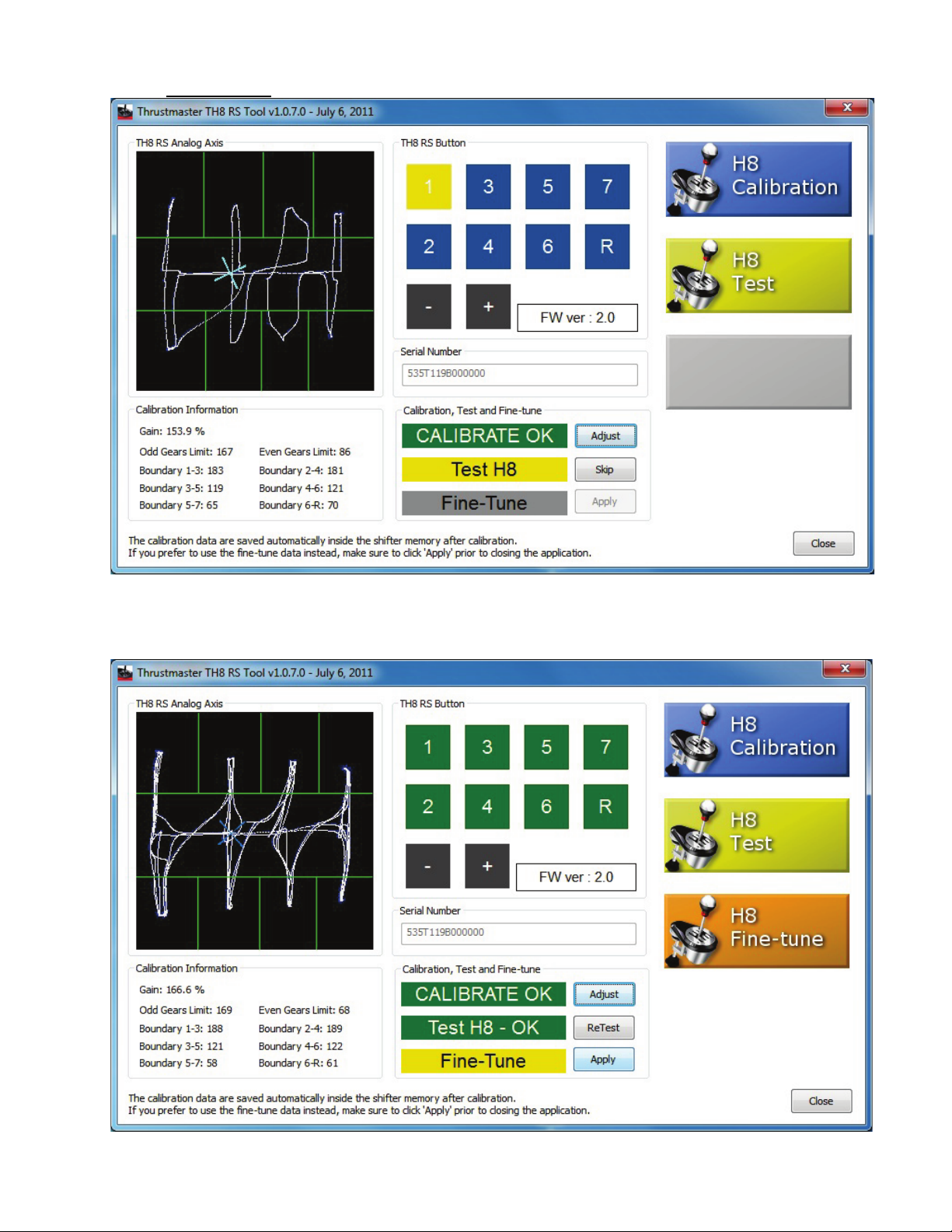Image resolution: width=952 pixels, height=1232 pixels.
Task: Click CALIBRATE OK status in bottom window
Action: click(483, 994)
